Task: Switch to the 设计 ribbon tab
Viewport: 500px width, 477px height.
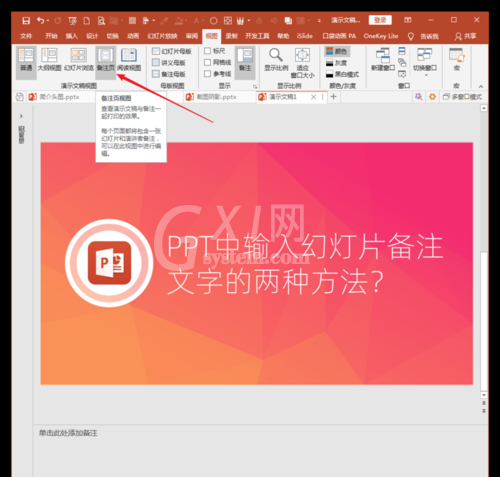Action: (92, 36)
